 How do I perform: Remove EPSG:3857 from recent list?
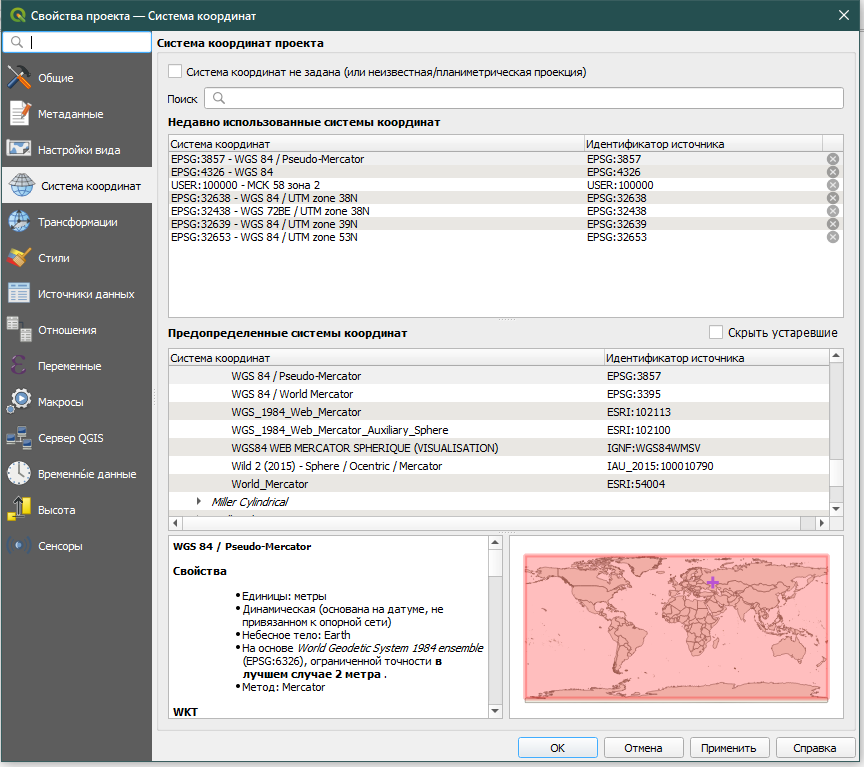(x=832, y=159)
